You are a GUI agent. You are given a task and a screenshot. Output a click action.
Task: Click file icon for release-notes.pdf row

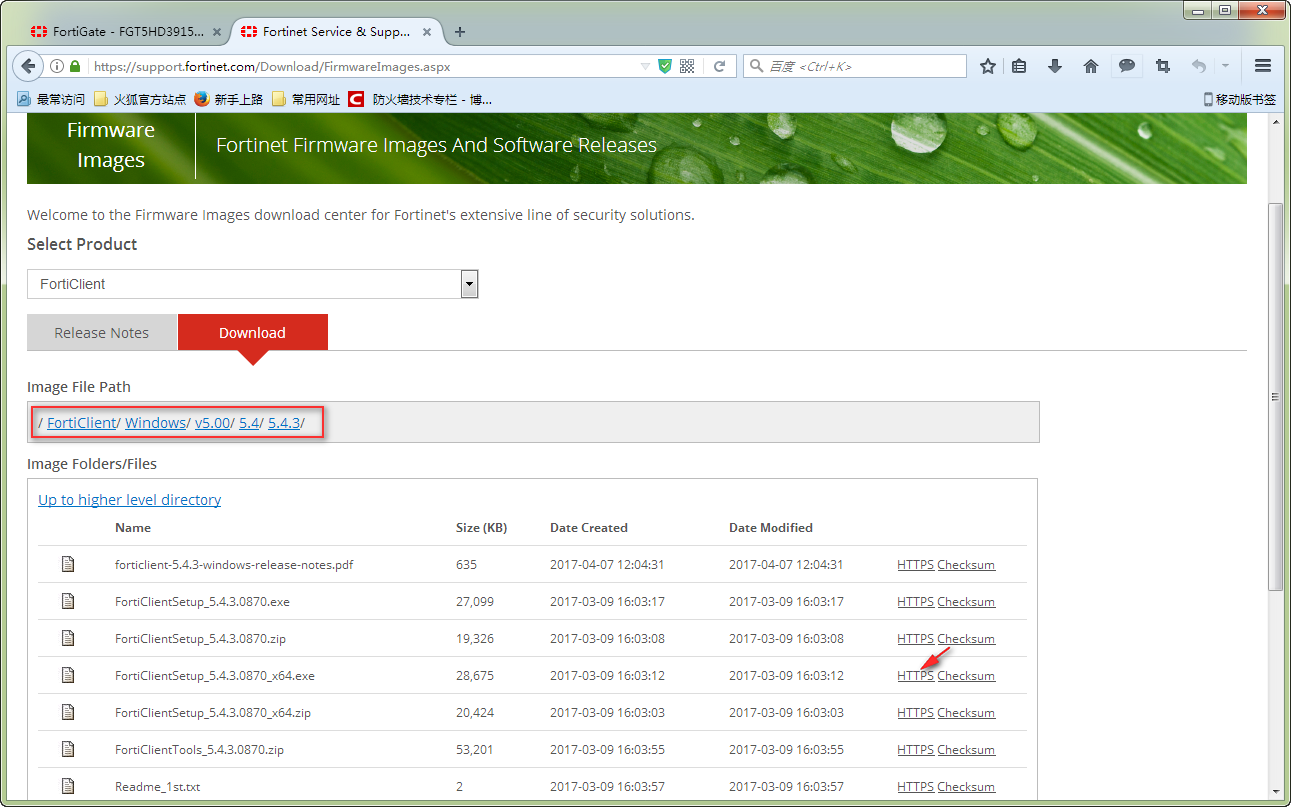pos(68,564)
